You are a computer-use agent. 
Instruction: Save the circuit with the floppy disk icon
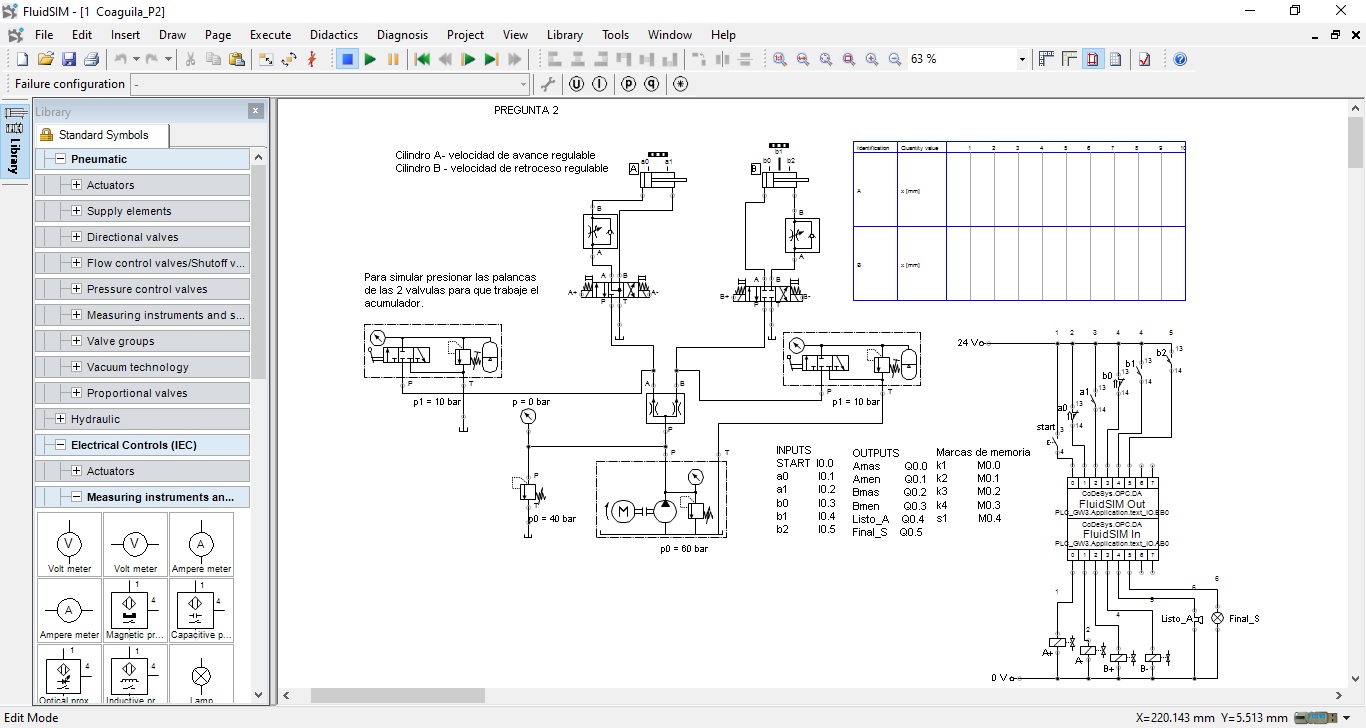click(x=69, y=60)
